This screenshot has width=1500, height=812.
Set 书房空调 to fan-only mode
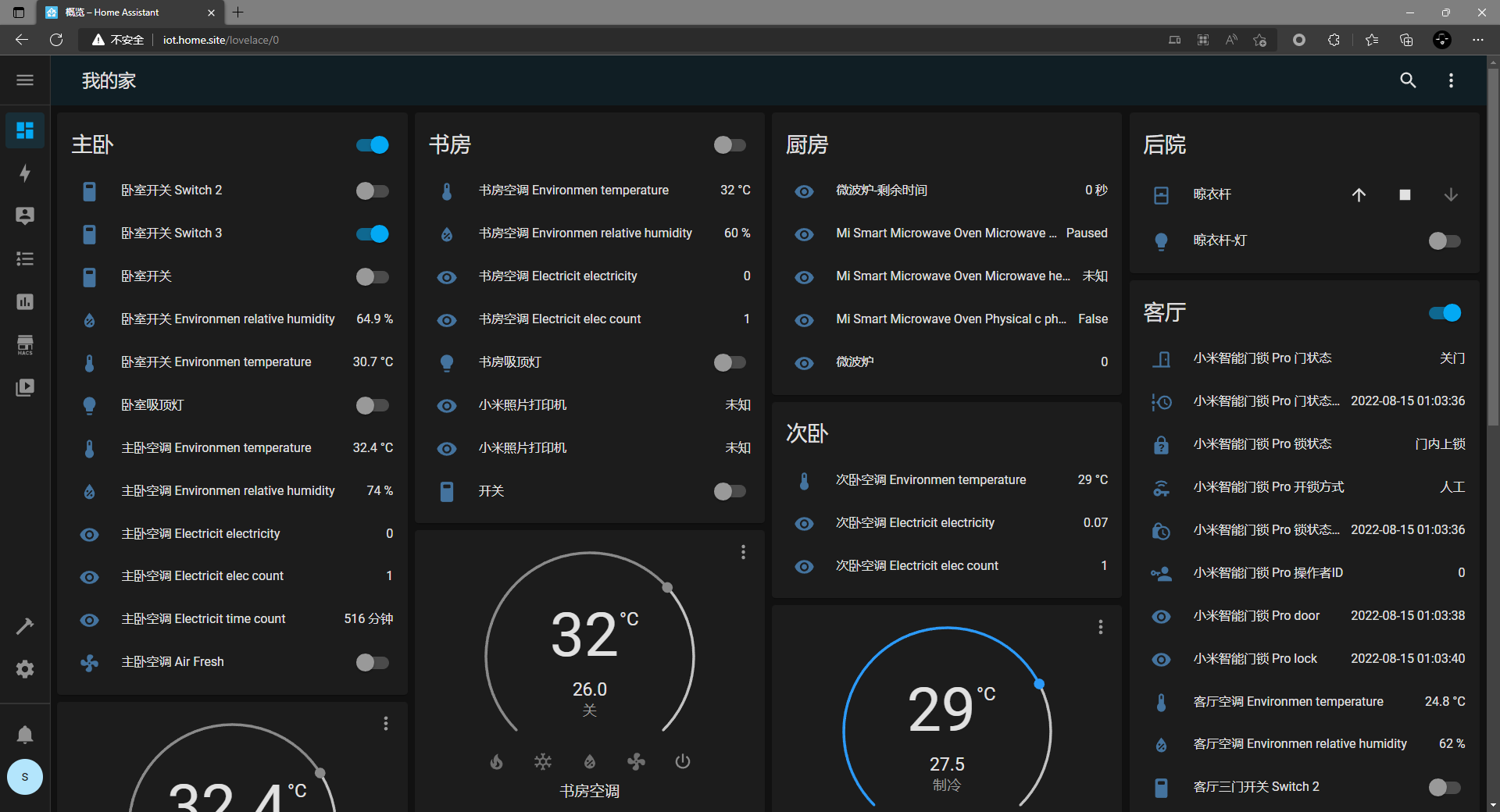[x=636, y=761]
